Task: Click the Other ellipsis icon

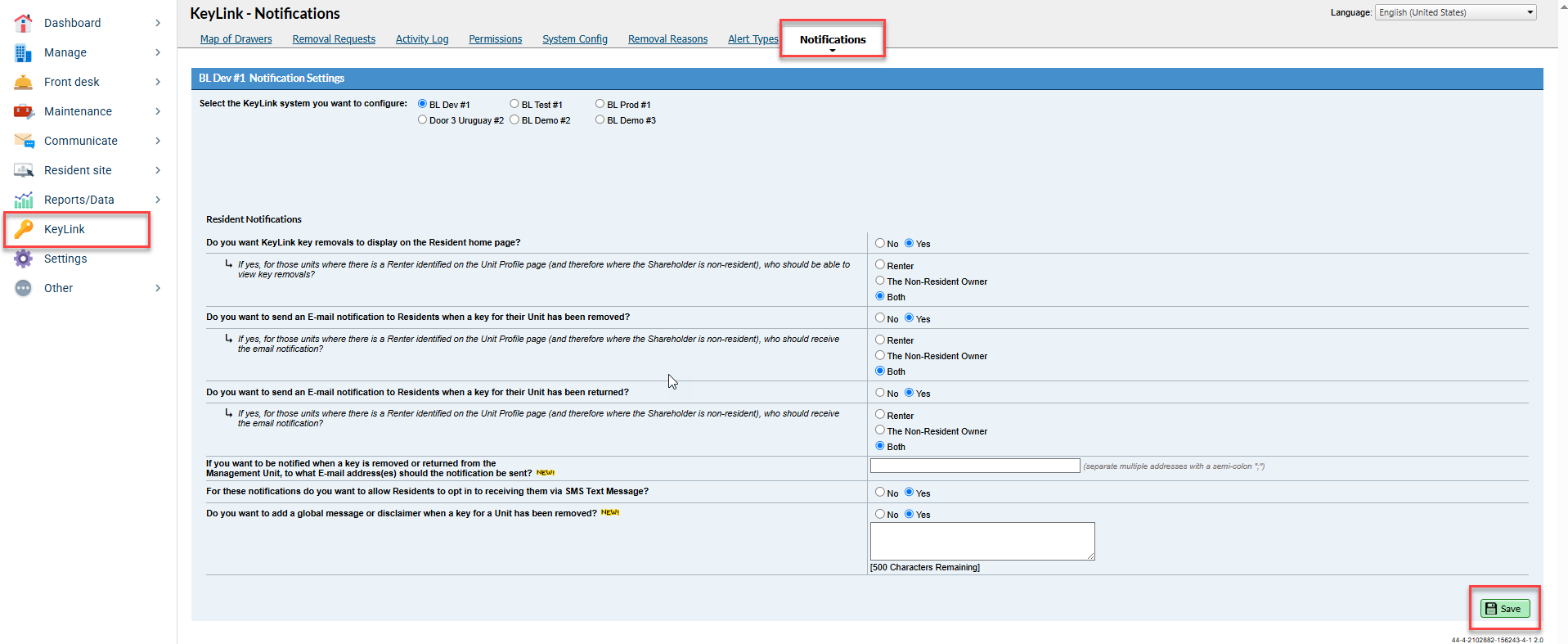Action: tap(24, 288)
